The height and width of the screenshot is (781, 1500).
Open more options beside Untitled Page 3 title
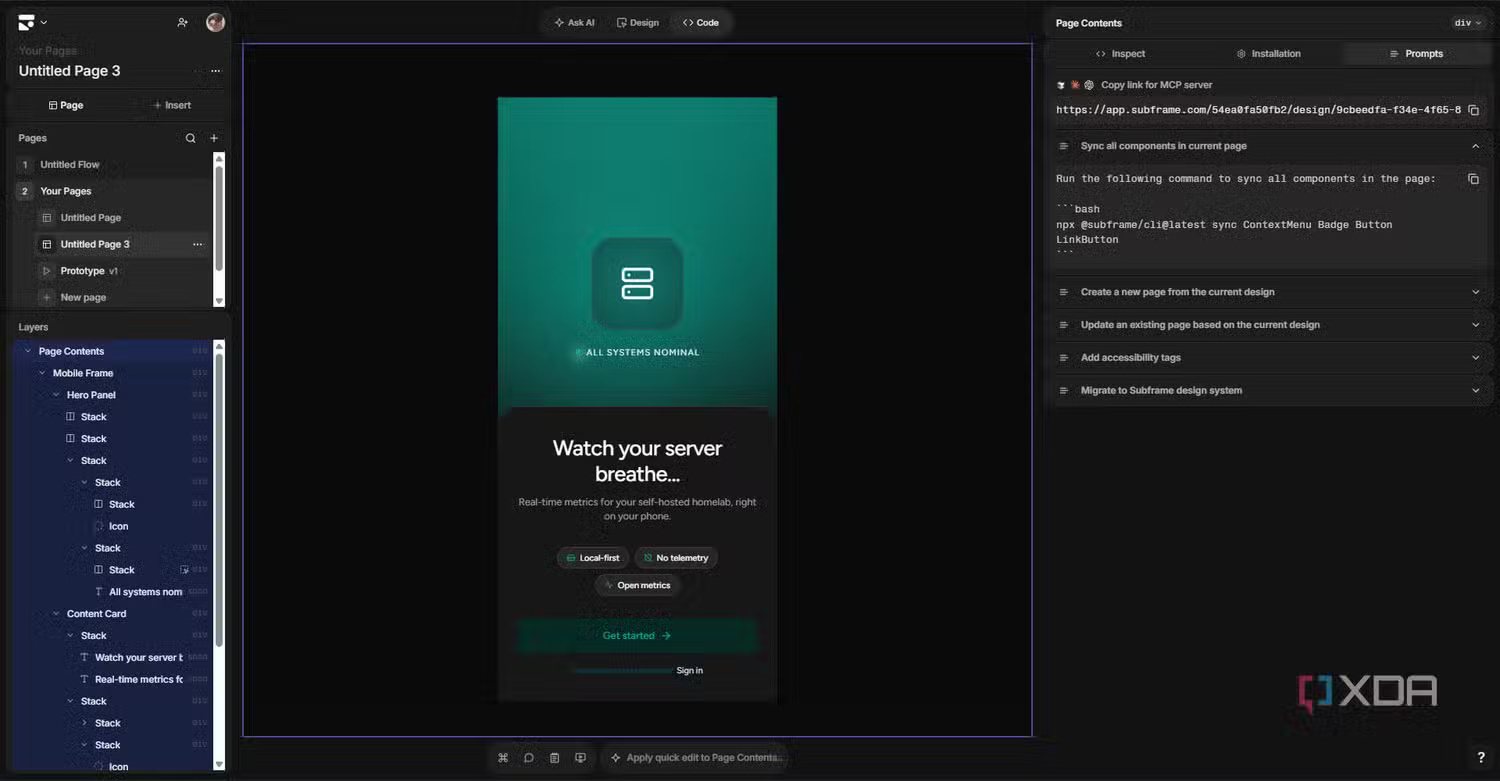(x=215, y=71)
